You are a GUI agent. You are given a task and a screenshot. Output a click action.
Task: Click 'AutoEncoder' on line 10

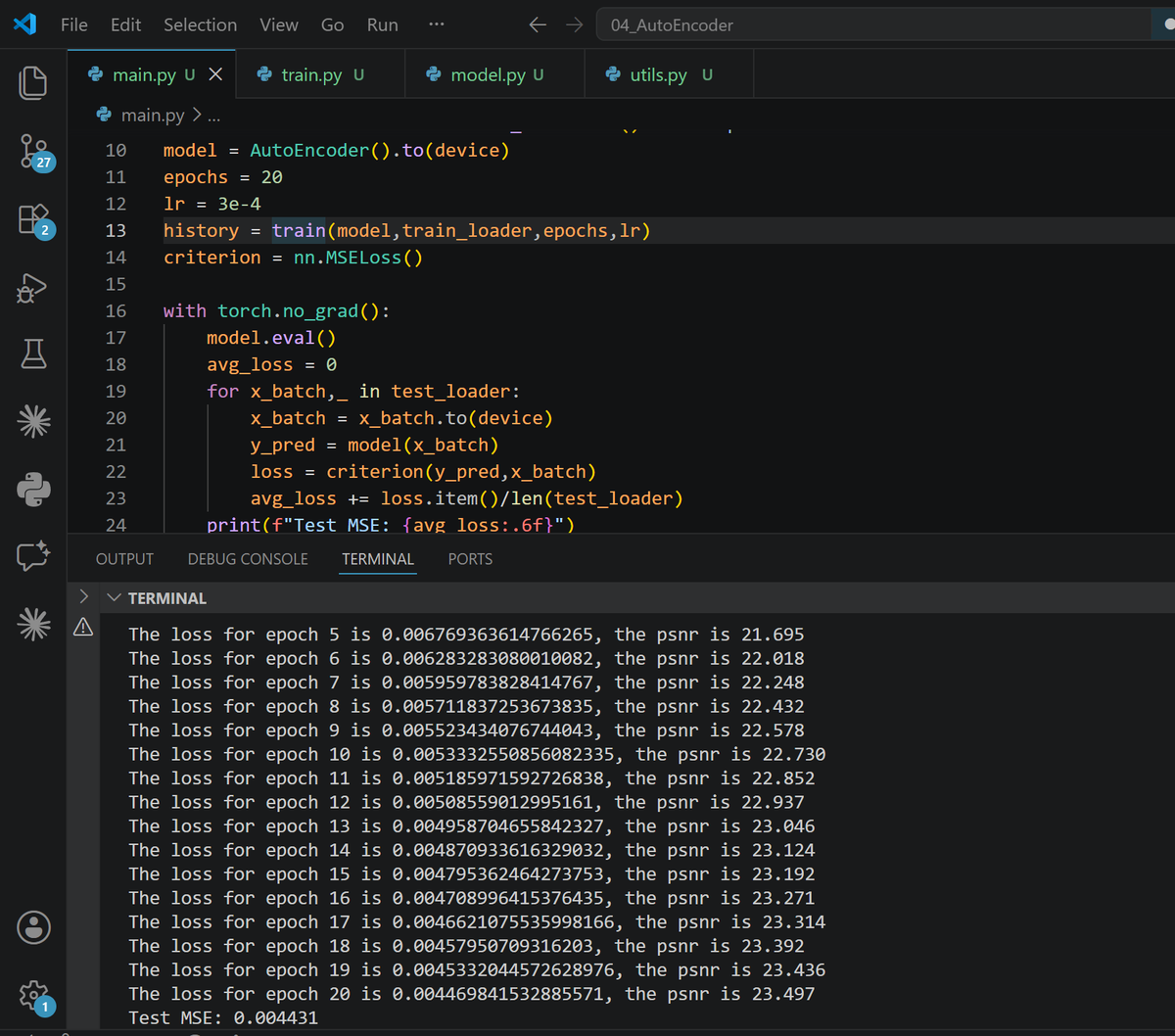pos(309,151)
